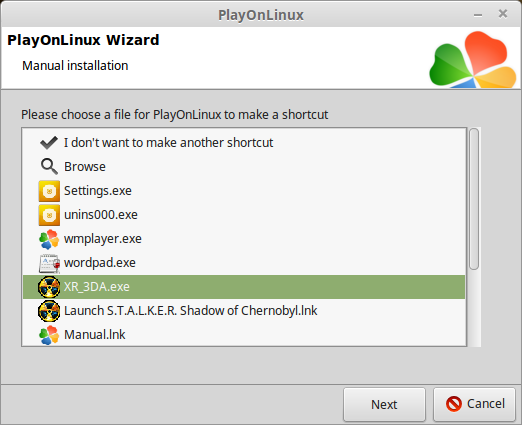Choose wmplayer.exe text entry

tap(103, 239)
